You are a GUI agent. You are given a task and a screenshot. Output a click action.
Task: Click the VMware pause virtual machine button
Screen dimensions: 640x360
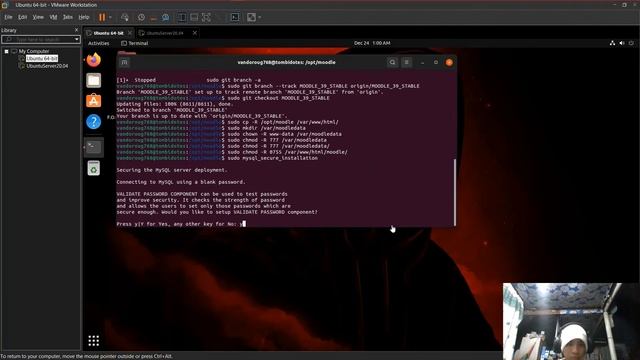(x=102, y=17)
